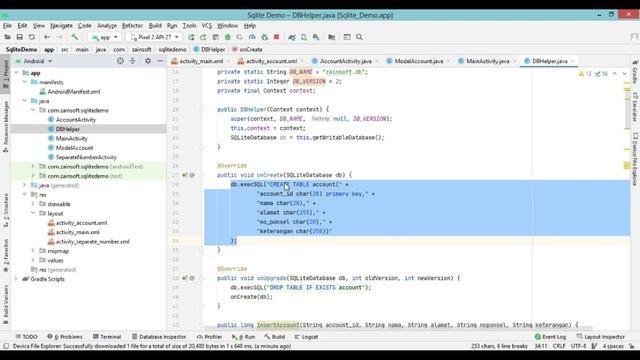This screenshot has height=360, width=640.
Task: Click the warnings indicator in the editor corner
Action: pos(585,74)
